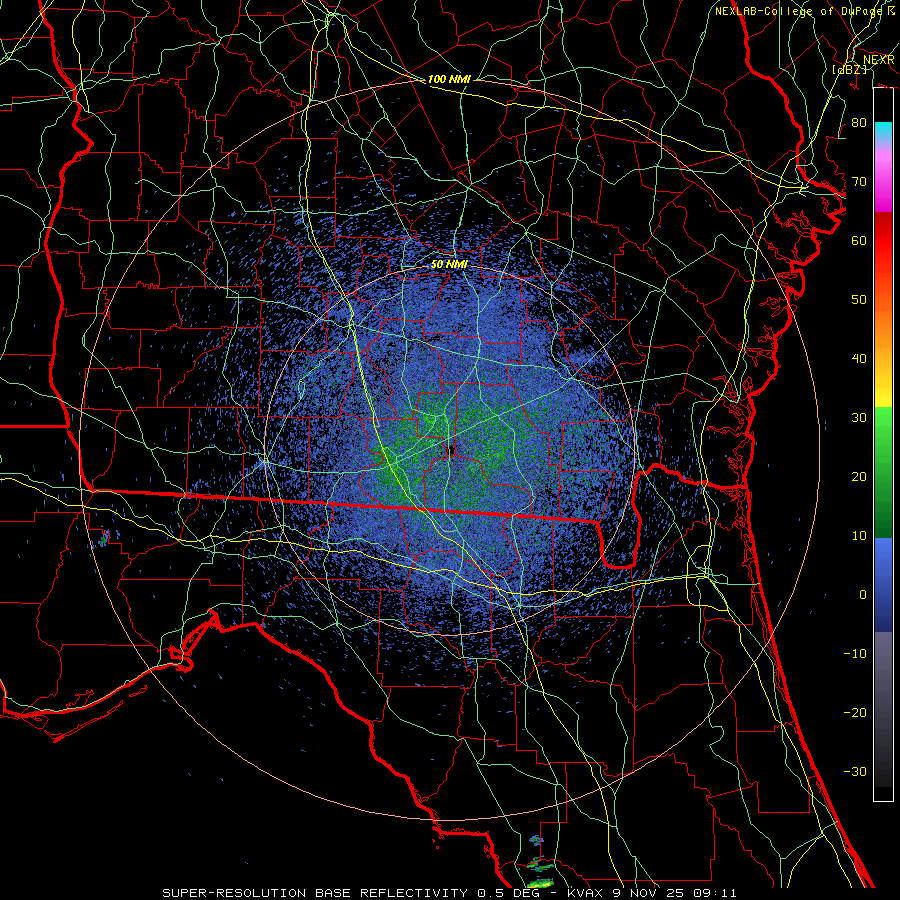Click the NEXLAB-College of DuPage credit text
The image size is (900, 900).
801,11
